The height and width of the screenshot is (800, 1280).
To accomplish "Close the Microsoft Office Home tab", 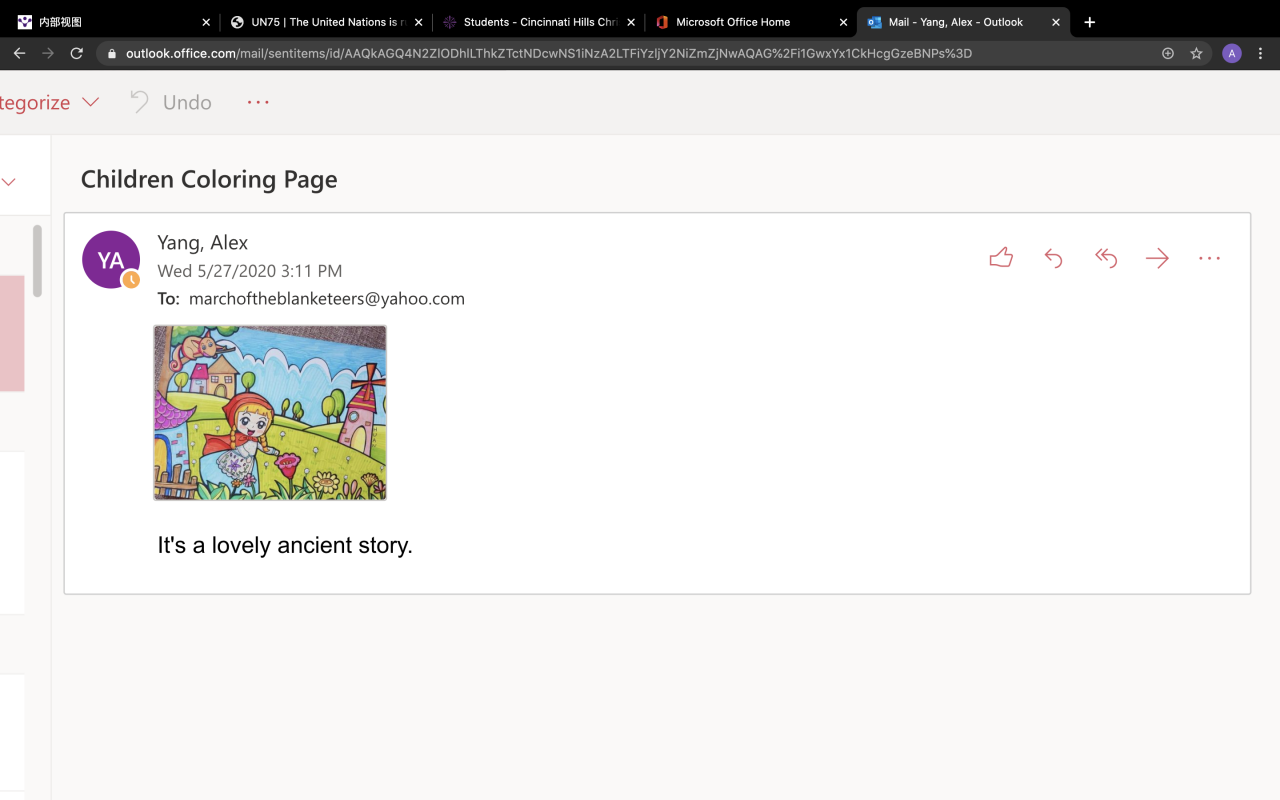I will 843,22.
